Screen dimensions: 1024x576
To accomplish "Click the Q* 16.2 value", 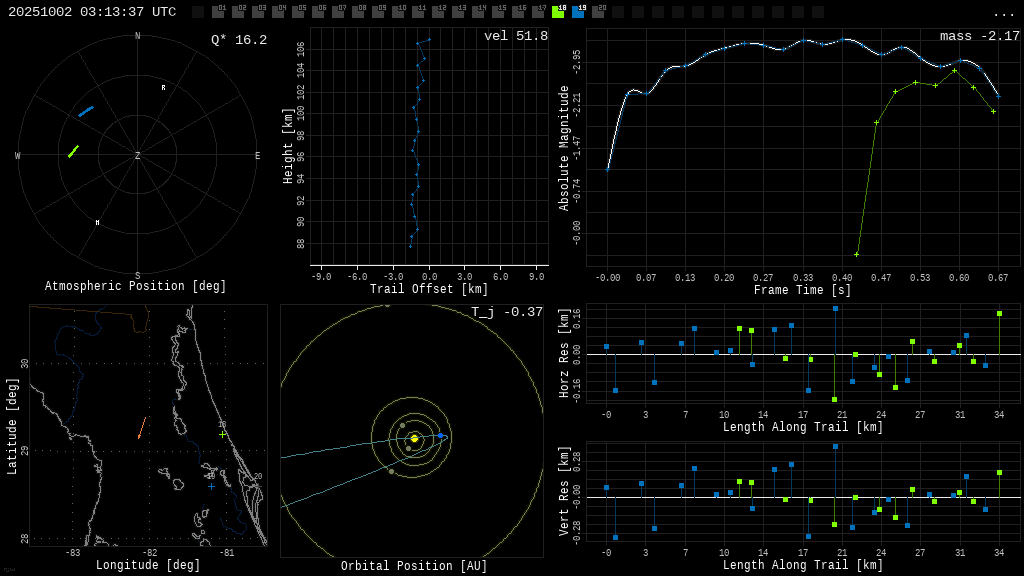I will pos(239,40).
